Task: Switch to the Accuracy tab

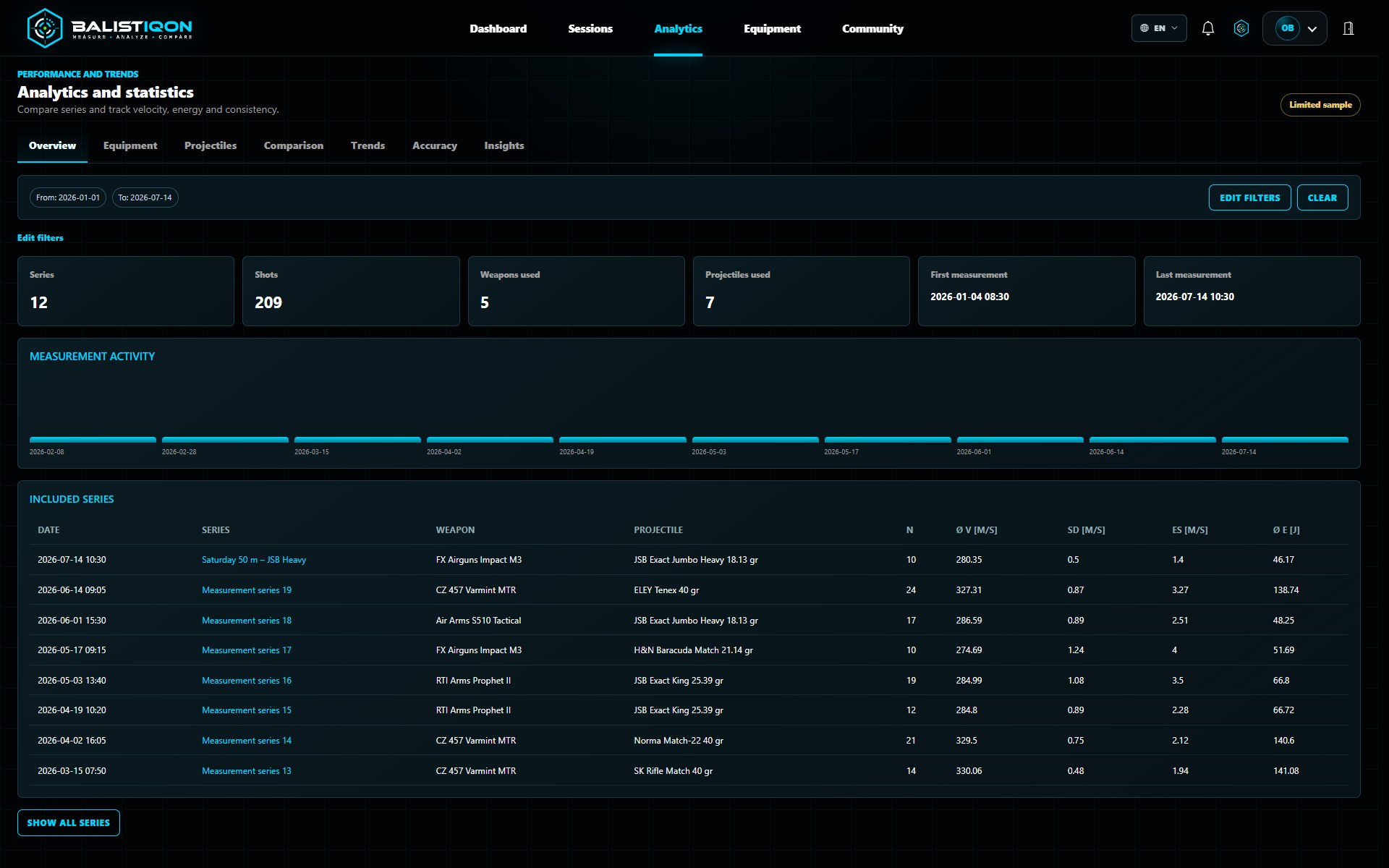Action: (435, 145)
